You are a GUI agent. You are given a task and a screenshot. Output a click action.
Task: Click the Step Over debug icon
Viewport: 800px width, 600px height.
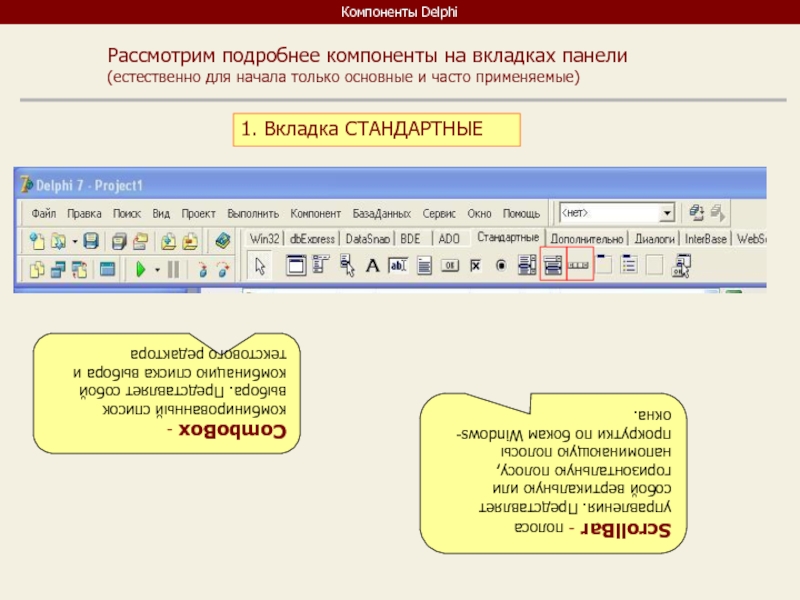coord(223,269)
